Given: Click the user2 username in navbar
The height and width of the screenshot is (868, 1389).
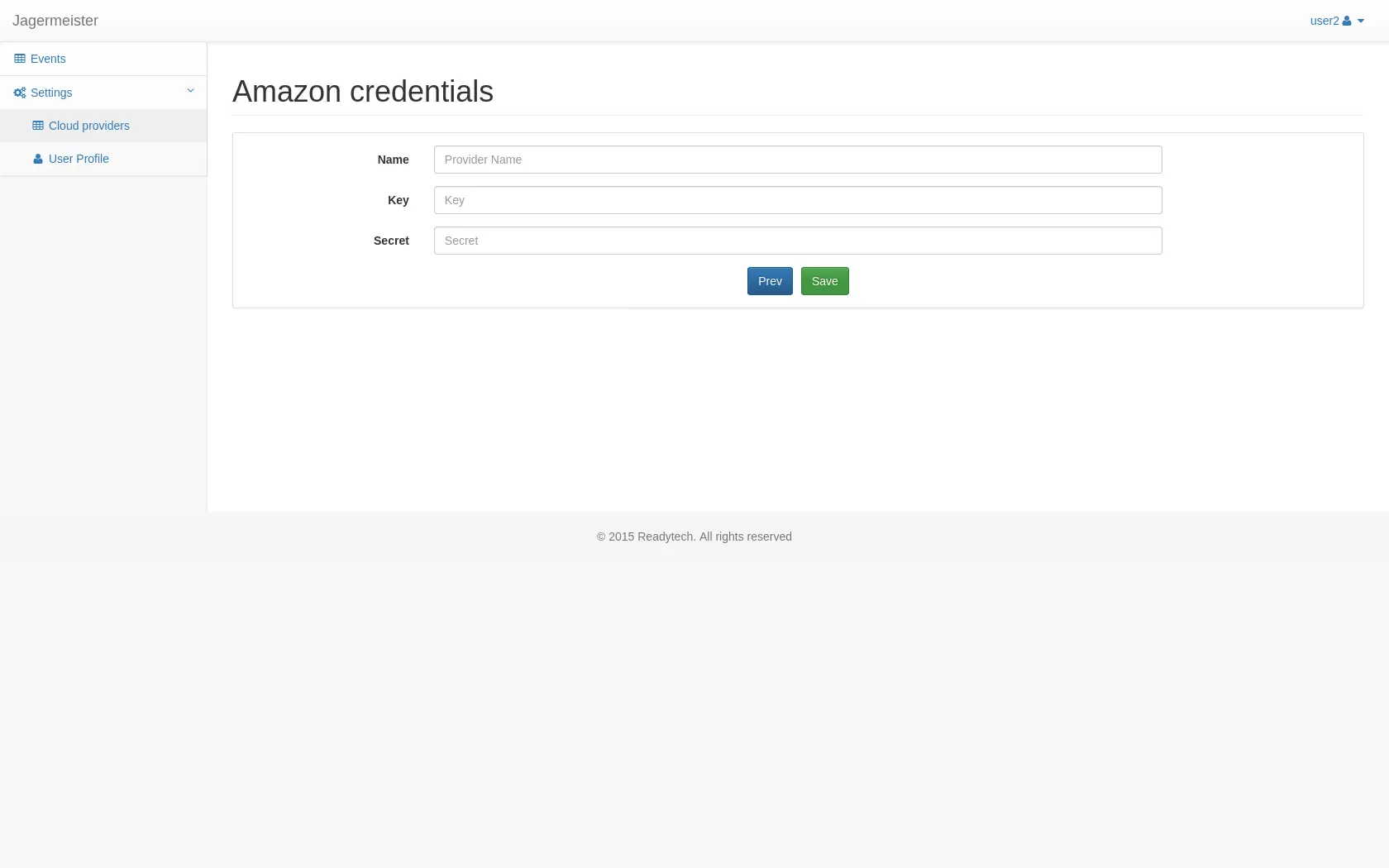Looking at the screenshot, I should click(1324, 21).
